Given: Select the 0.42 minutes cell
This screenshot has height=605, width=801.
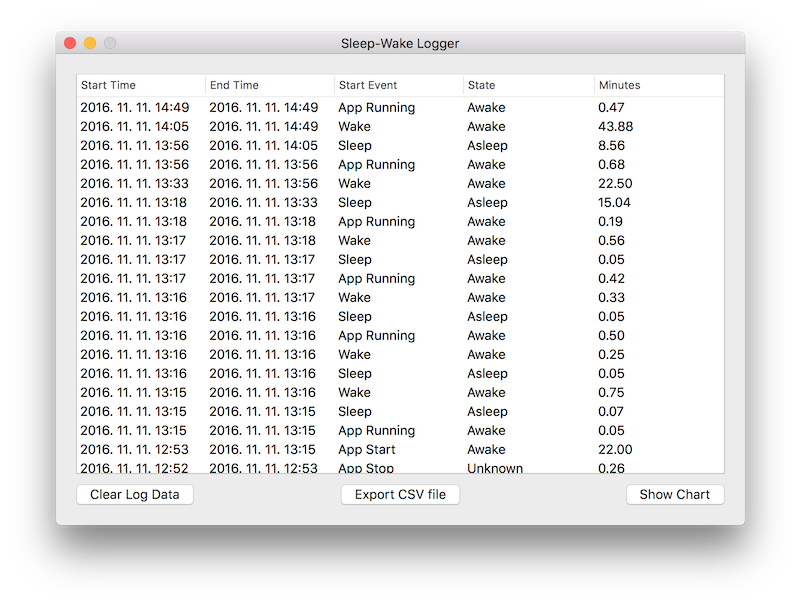Looking at the screenshot, I should pos(611,278).
